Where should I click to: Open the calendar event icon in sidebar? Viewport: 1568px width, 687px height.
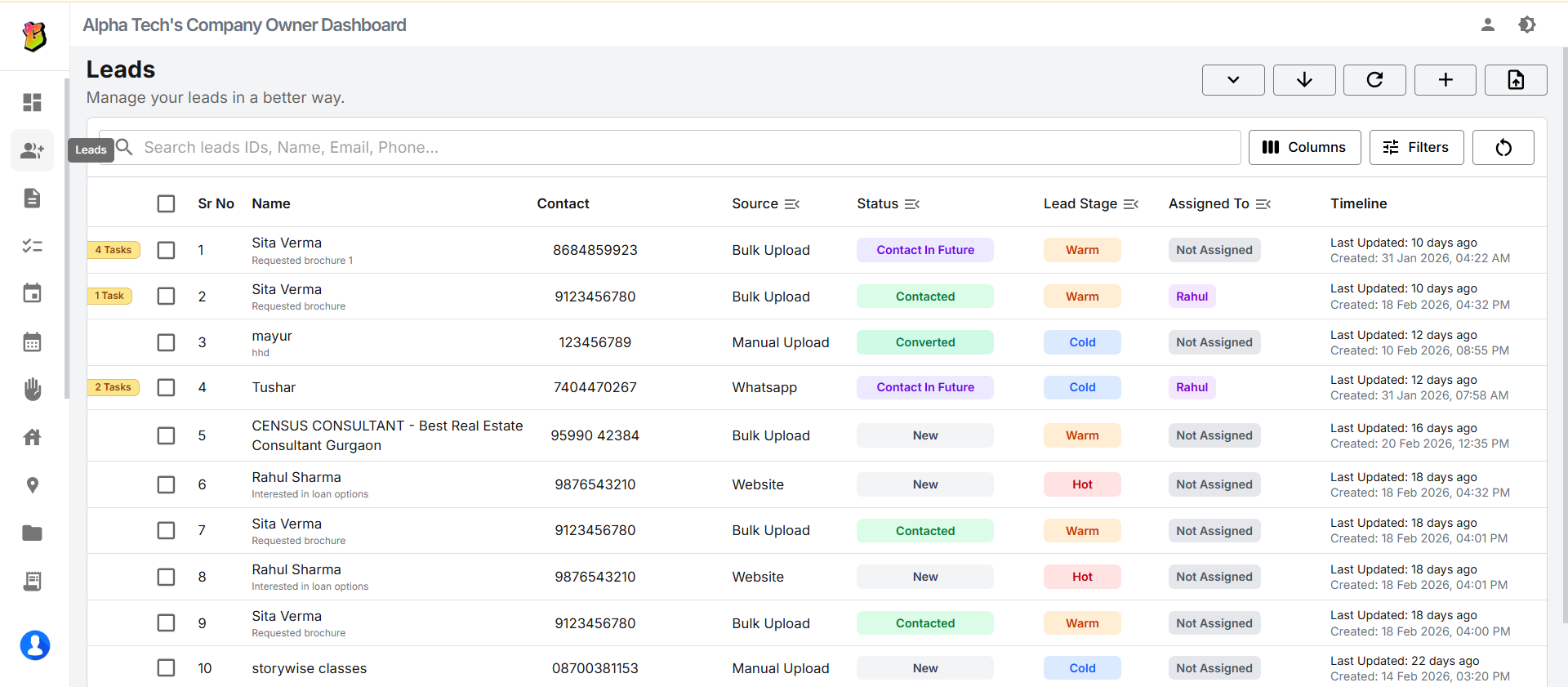32,293
